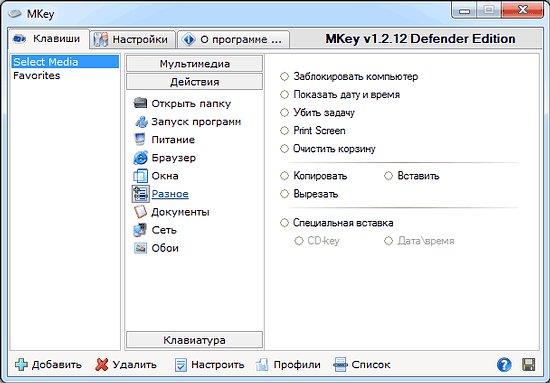The width and height of the screenshot is (550, 383).
Task: Click the Запуск программ label
Action: 196,122
